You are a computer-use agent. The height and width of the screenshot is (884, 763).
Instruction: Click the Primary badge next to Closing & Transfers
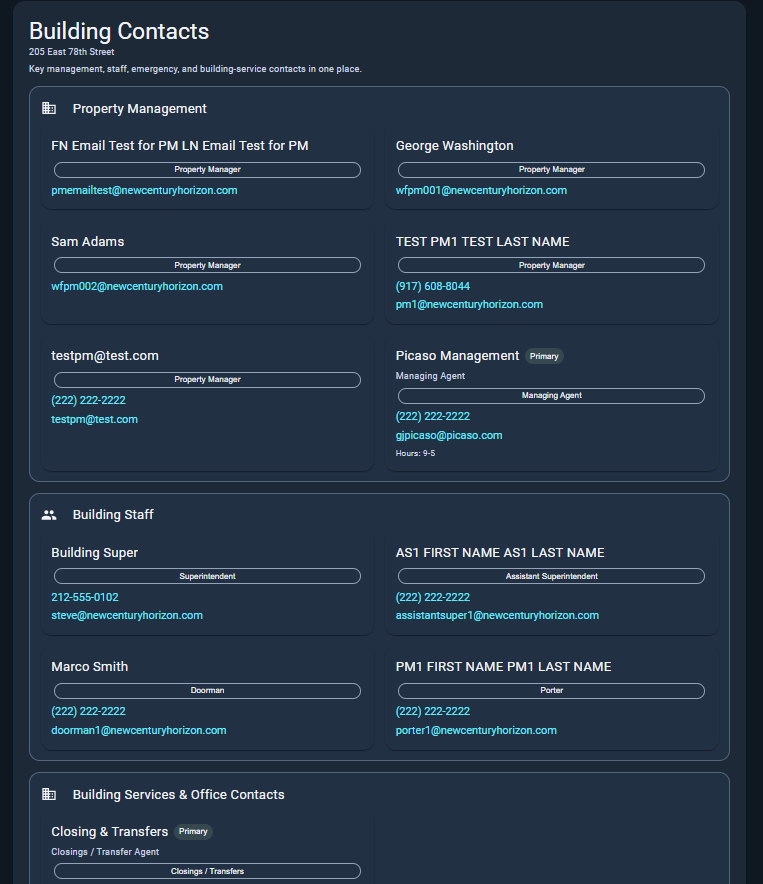(x=193, y=832)
